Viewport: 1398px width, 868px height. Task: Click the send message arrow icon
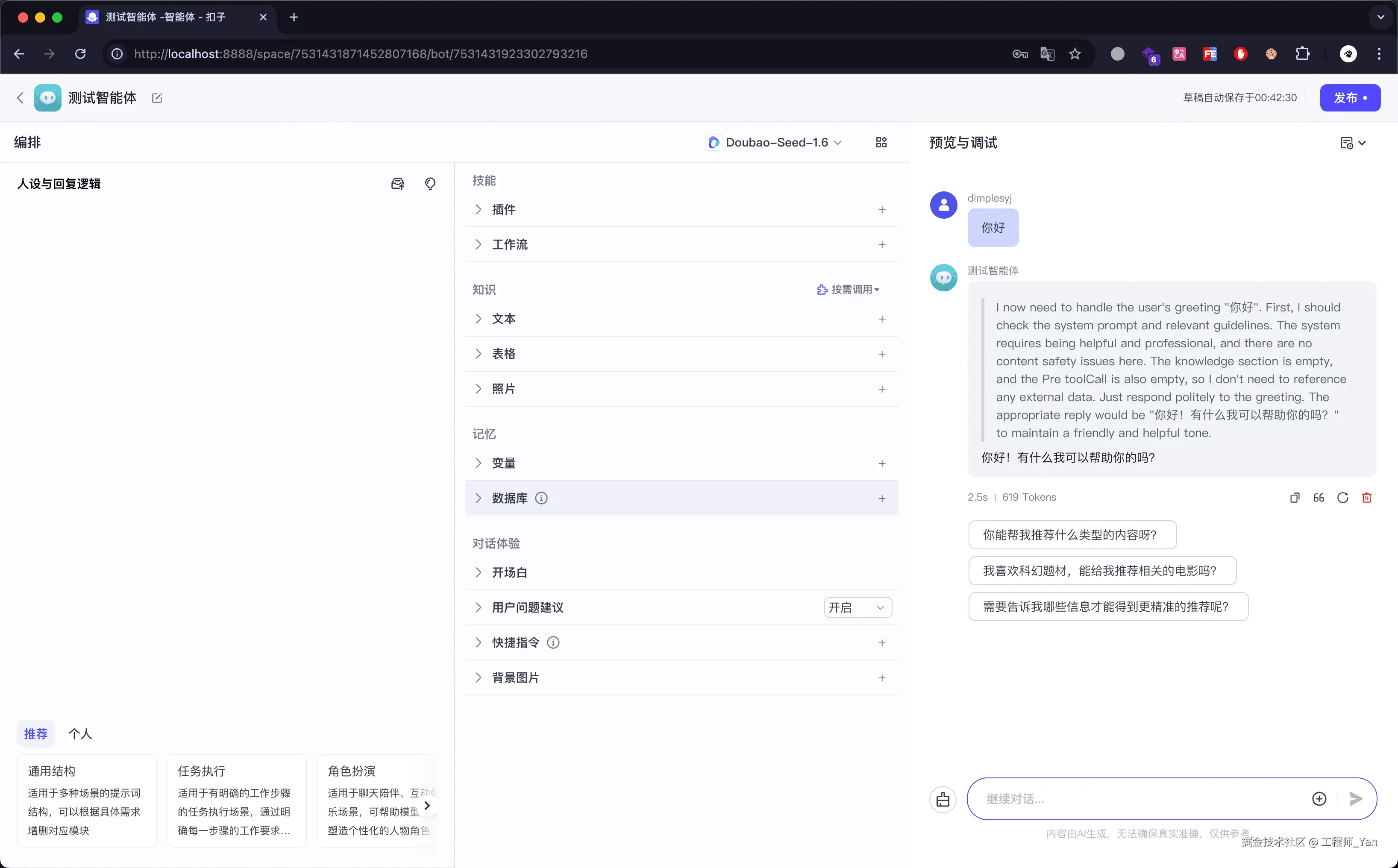(x=1356, y=798)
